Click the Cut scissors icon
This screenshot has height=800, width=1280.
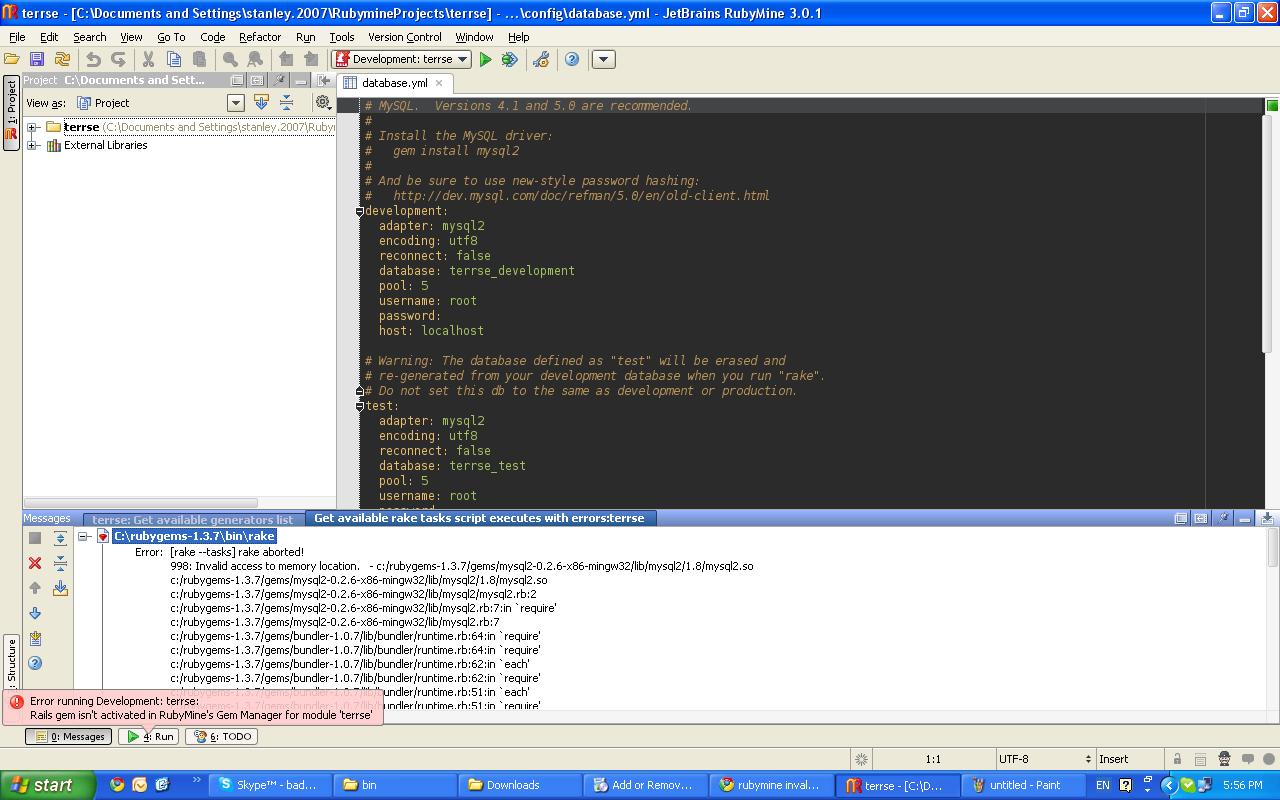(x=148, y=60)
